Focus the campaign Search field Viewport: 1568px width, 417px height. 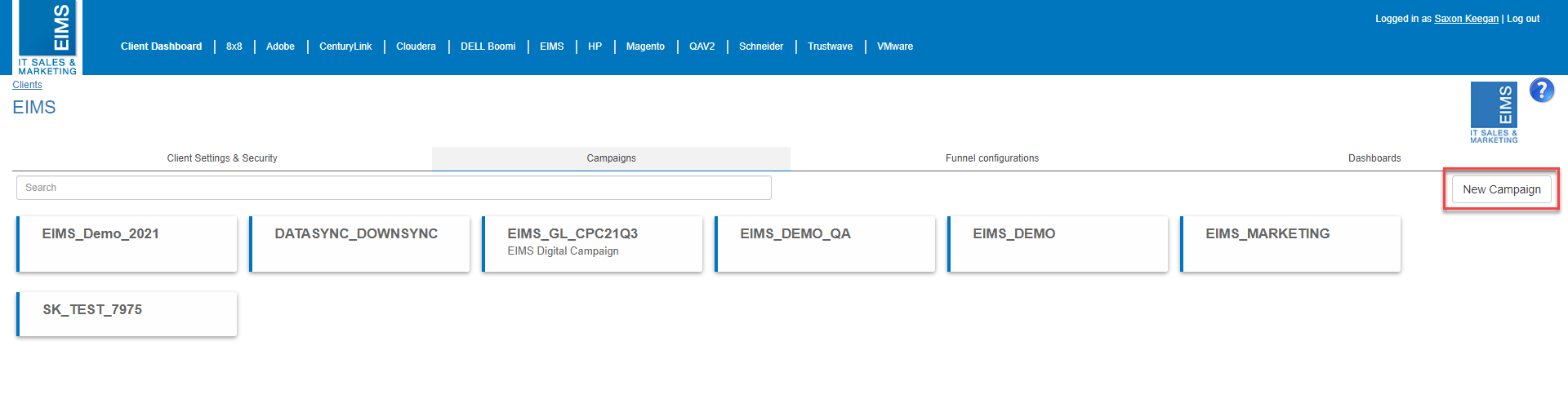coord(394,188)
